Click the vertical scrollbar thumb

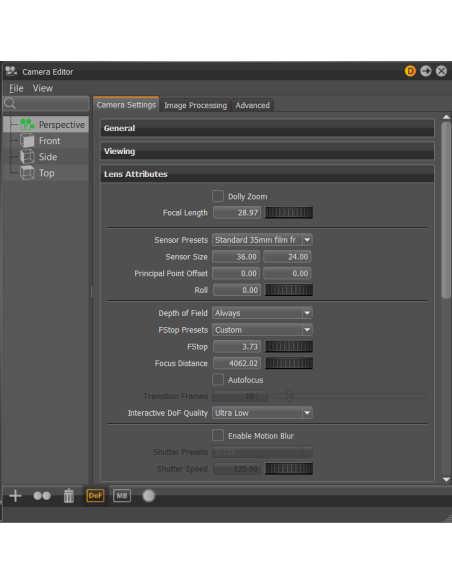[446, 210]
